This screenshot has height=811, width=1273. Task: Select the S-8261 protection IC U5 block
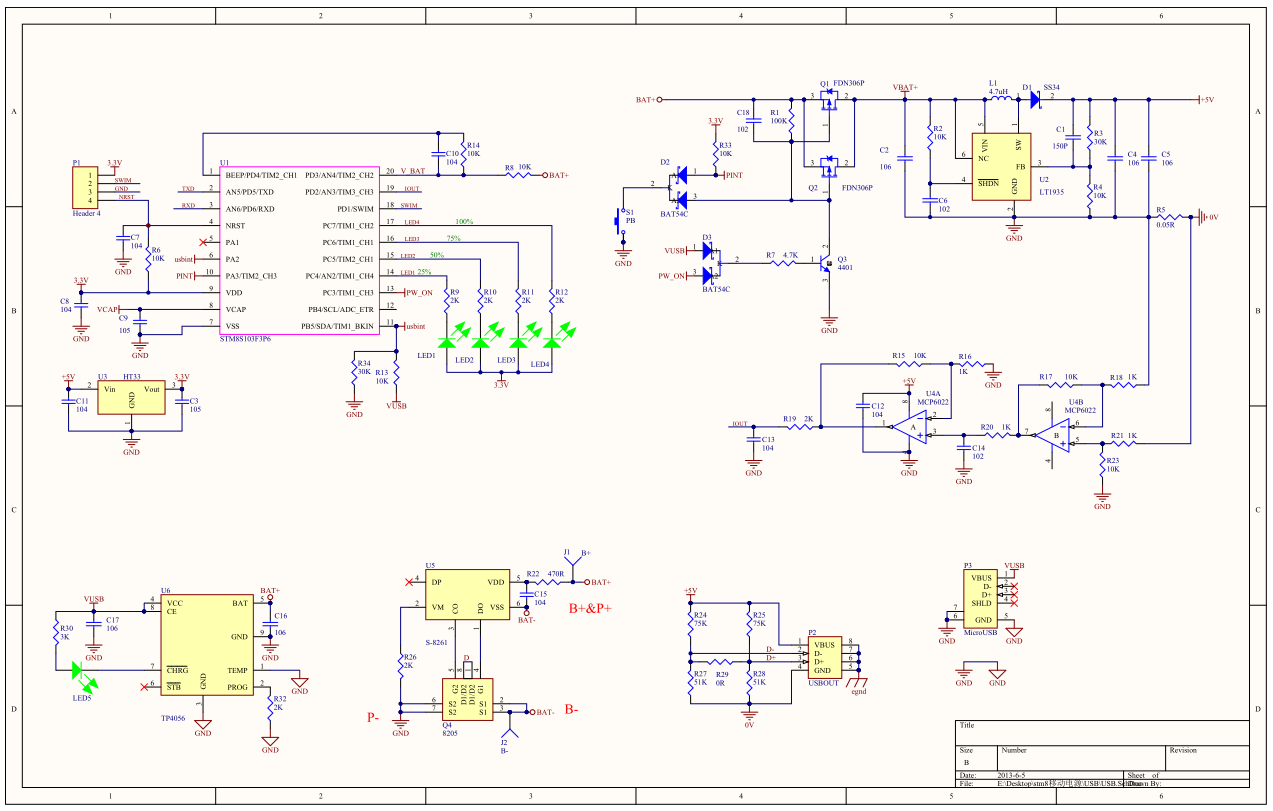coord(467,595)
